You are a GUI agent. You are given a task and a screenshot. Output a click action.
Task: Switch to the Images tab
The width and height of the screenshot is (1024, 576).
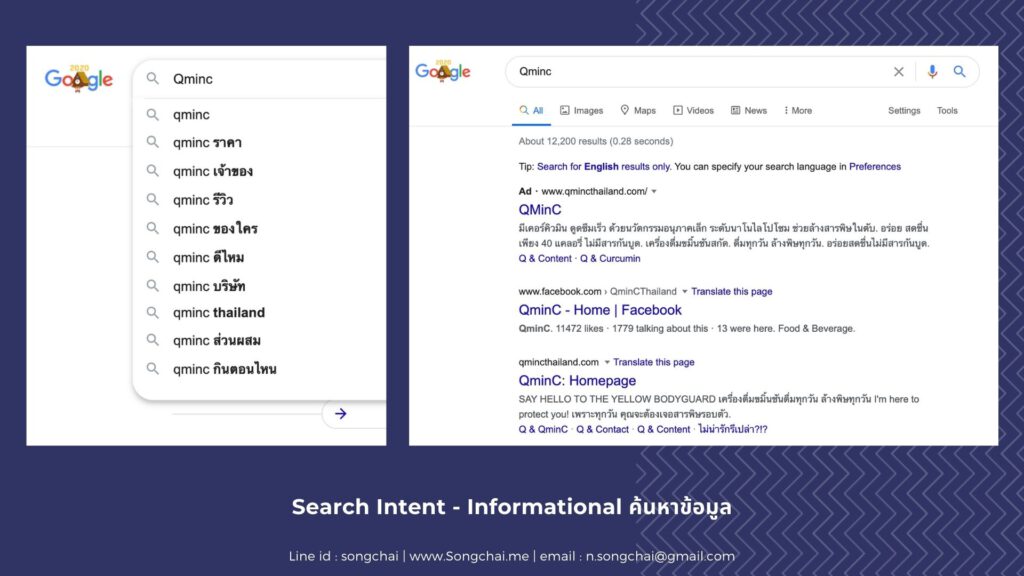[x=581, y=110]
